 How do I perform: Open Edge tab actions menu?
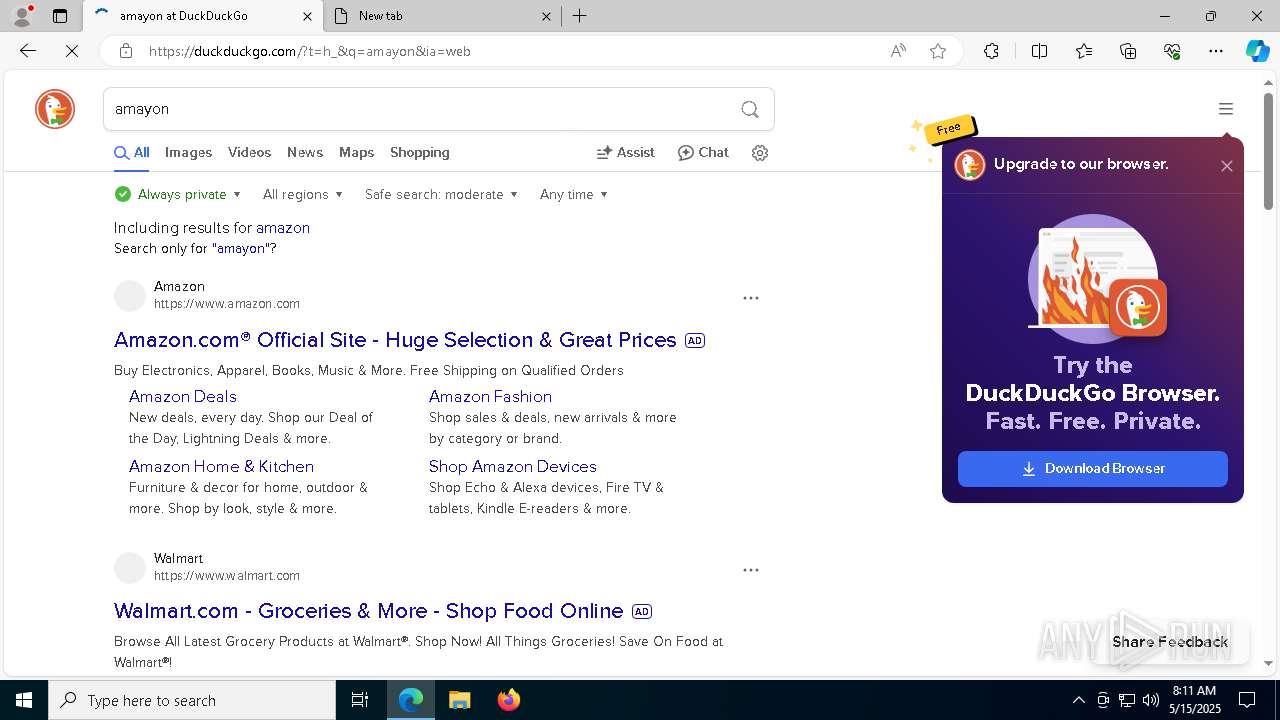point(60,16)
